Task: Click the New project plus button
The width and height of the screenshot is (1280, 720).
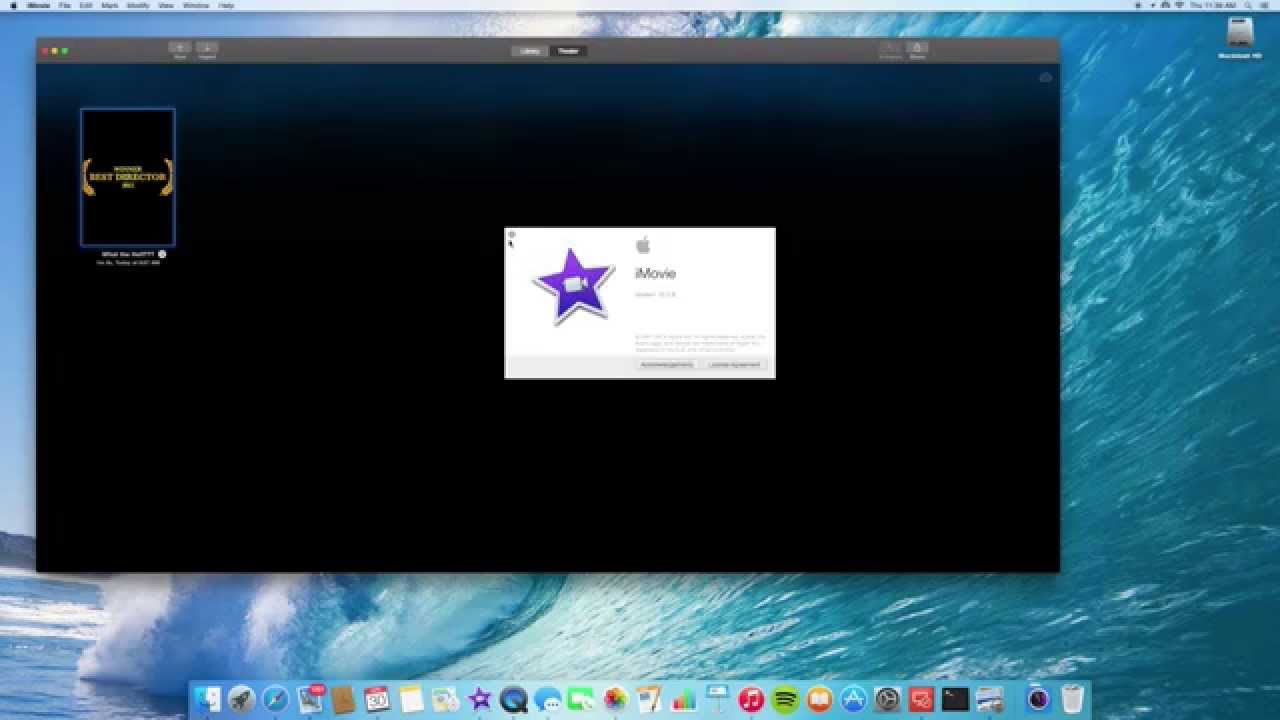Action: point(180,47)
